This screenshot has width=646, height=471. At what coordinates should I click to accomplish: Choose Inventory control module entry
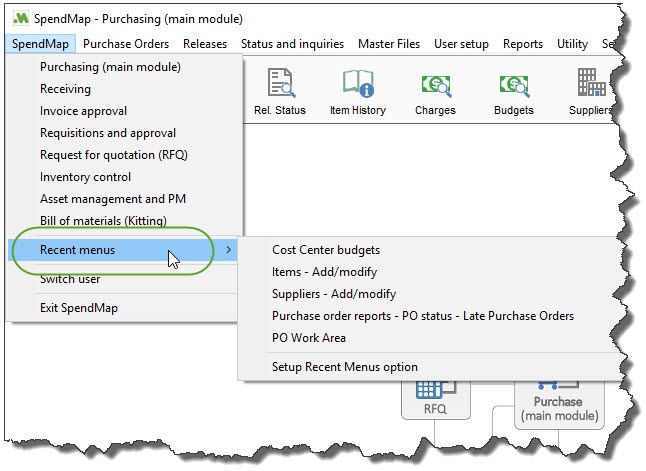[x=124, y=177]
